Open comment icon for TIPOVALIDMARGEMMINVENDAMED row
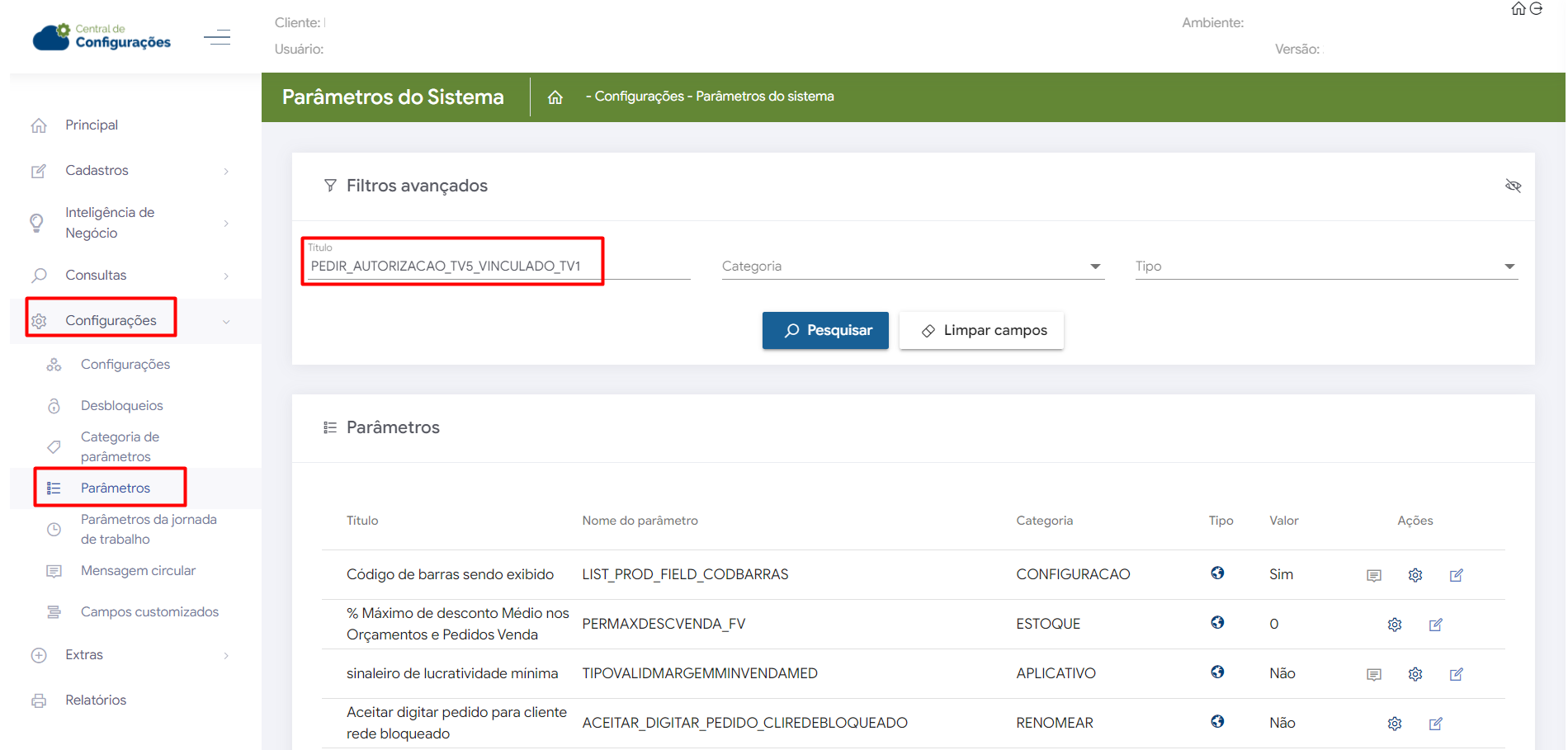 point(1373,674)
